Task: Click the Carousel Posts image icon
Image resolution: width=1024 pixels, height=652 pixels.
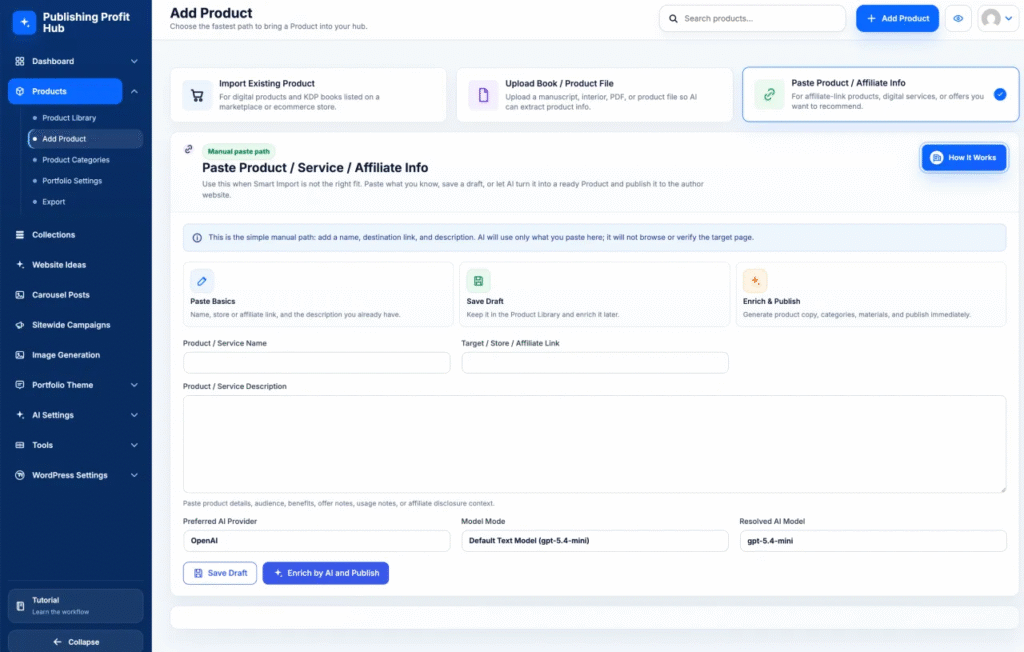Action: [x=20, y=295]
